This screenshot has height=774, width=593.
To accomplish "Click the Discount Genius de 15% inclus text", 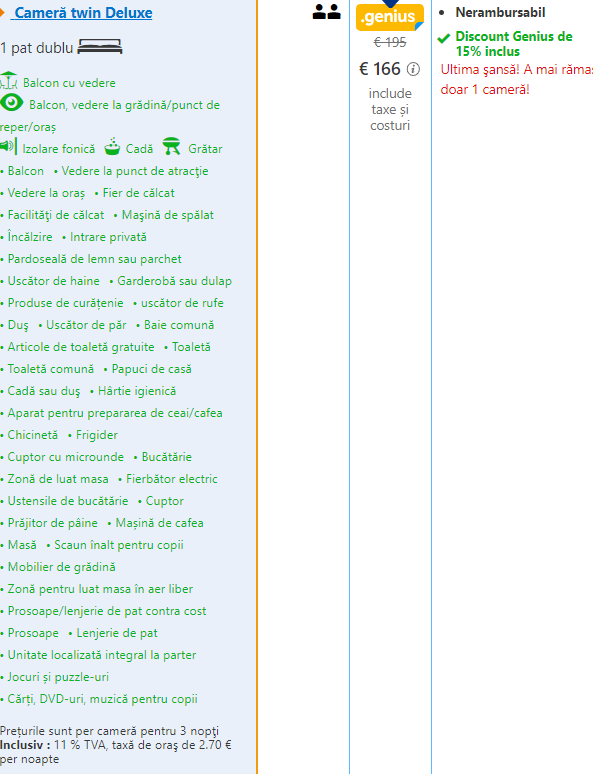I will (514, 44).
